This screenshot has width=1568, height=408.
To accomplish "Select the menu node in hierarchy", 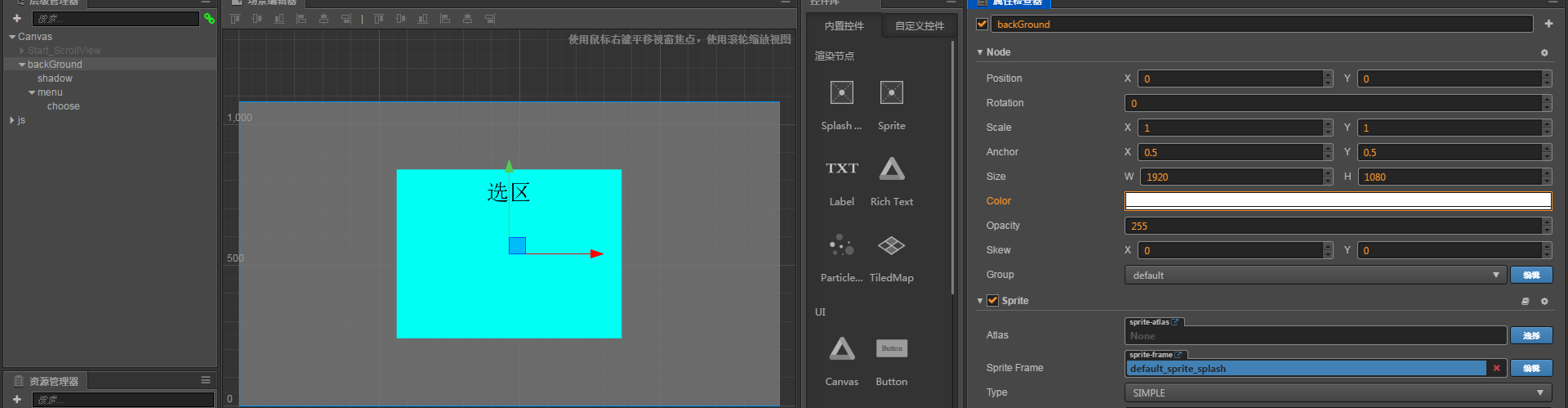I will click(x=50, y=92).
